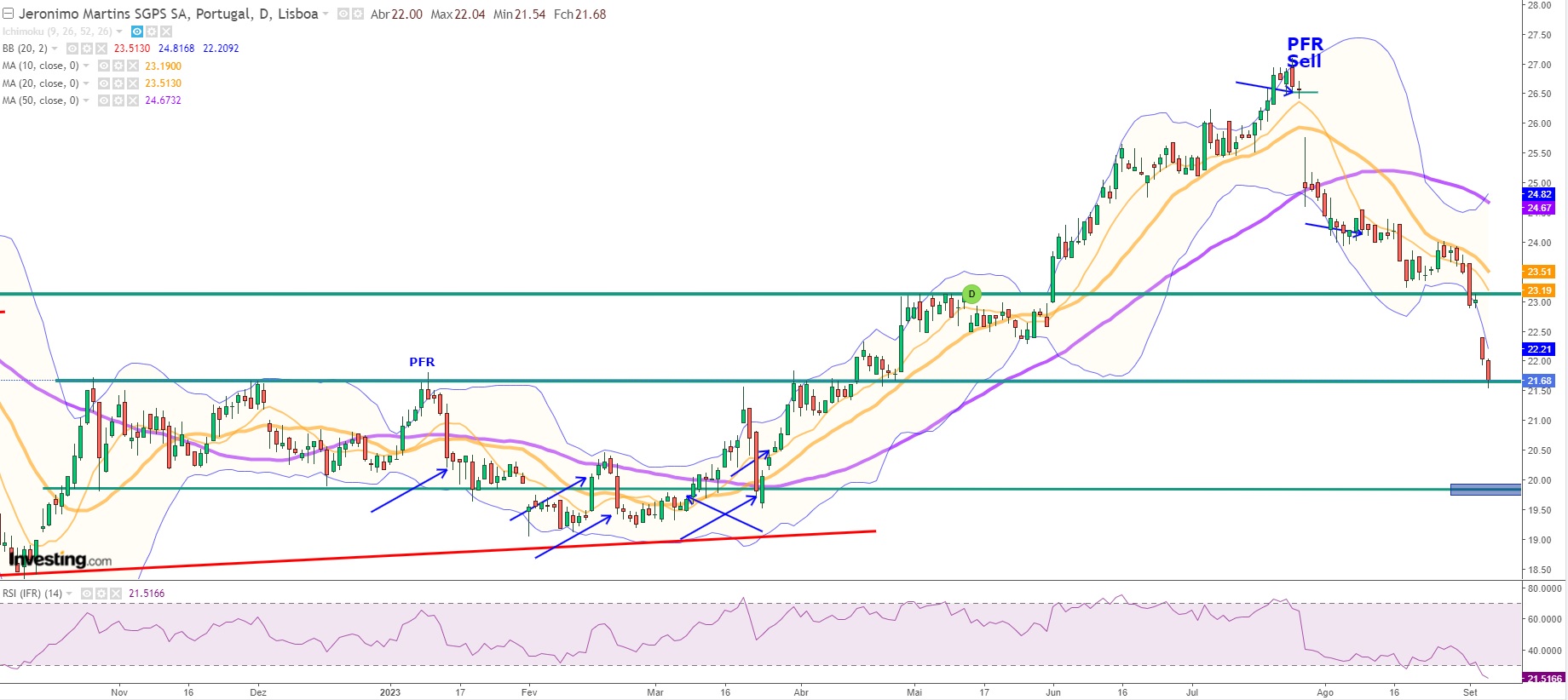Open MA (10, close, 0) settings gear
The width and height of the screenshot is (1568, 700).
118,66
